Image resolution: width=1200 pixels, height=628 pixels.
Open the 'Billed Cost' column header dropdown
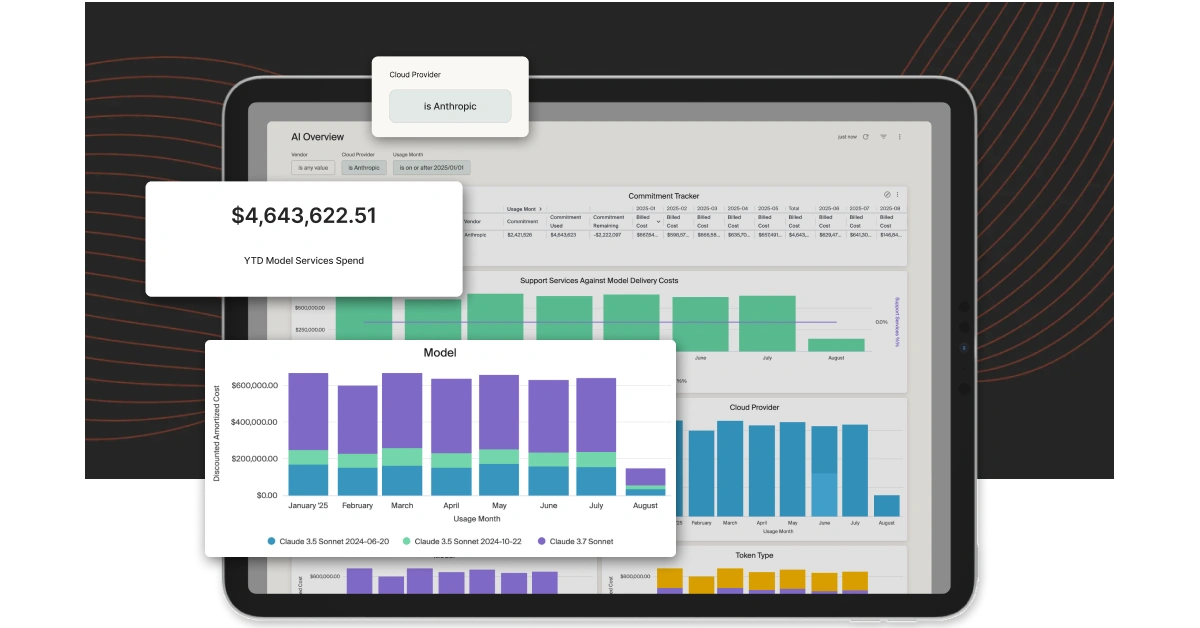pos(658,221)
